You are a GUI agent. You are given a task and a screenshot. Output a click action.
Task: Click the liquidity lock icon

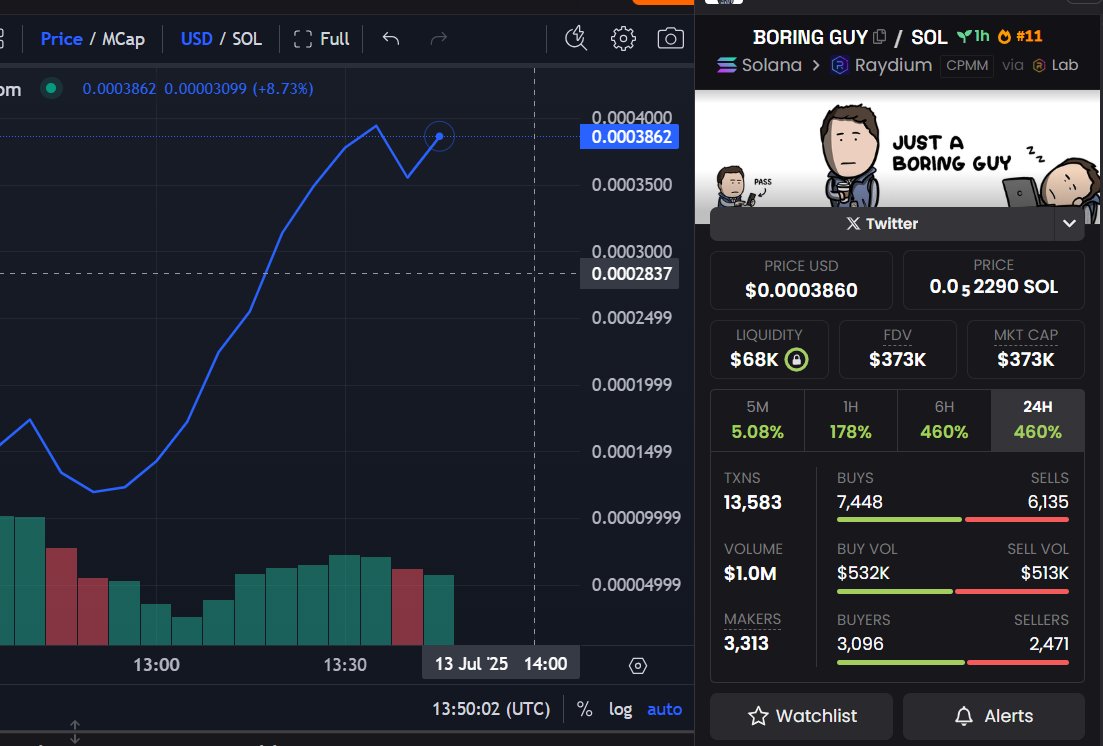[x=796, y=360]
